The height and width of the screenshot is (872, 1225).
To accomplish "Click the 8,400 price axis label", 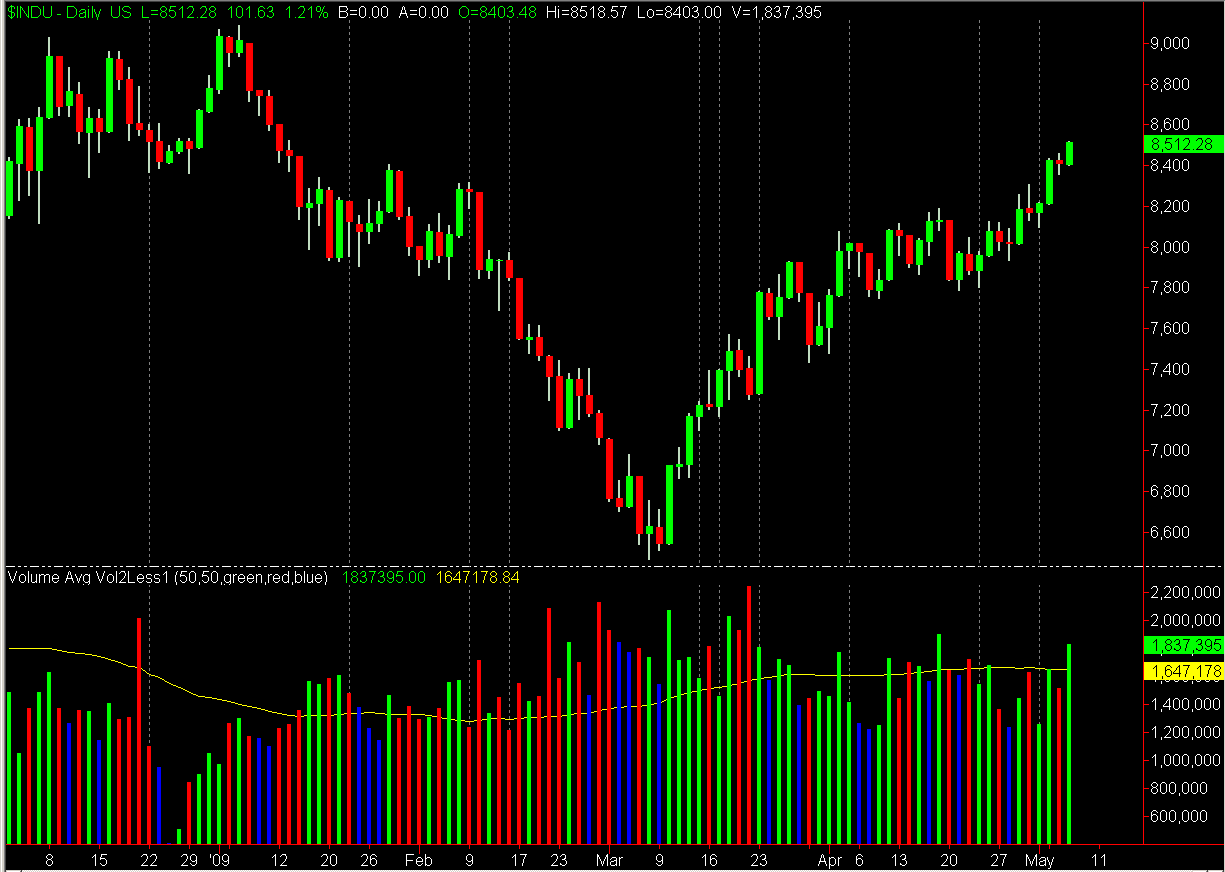I will tap(1168, 165).
